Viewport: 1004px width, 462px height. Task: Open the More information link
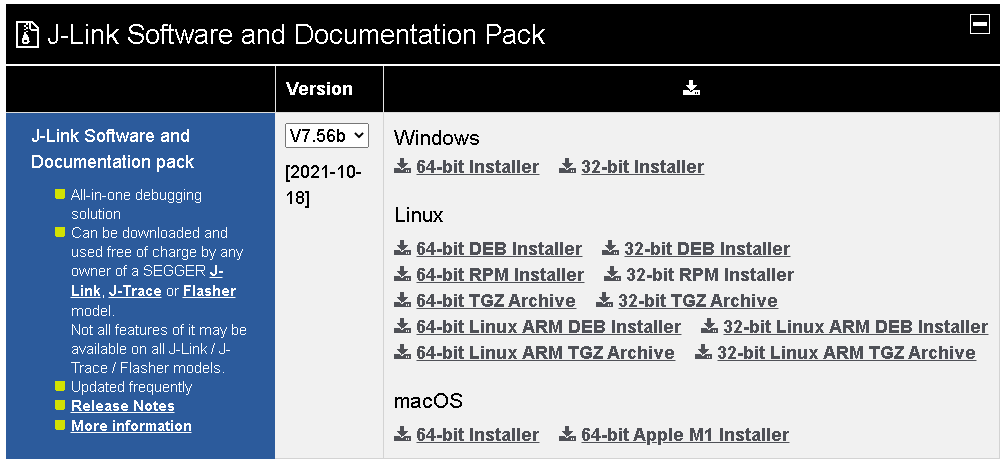click(x=131, y=426)
